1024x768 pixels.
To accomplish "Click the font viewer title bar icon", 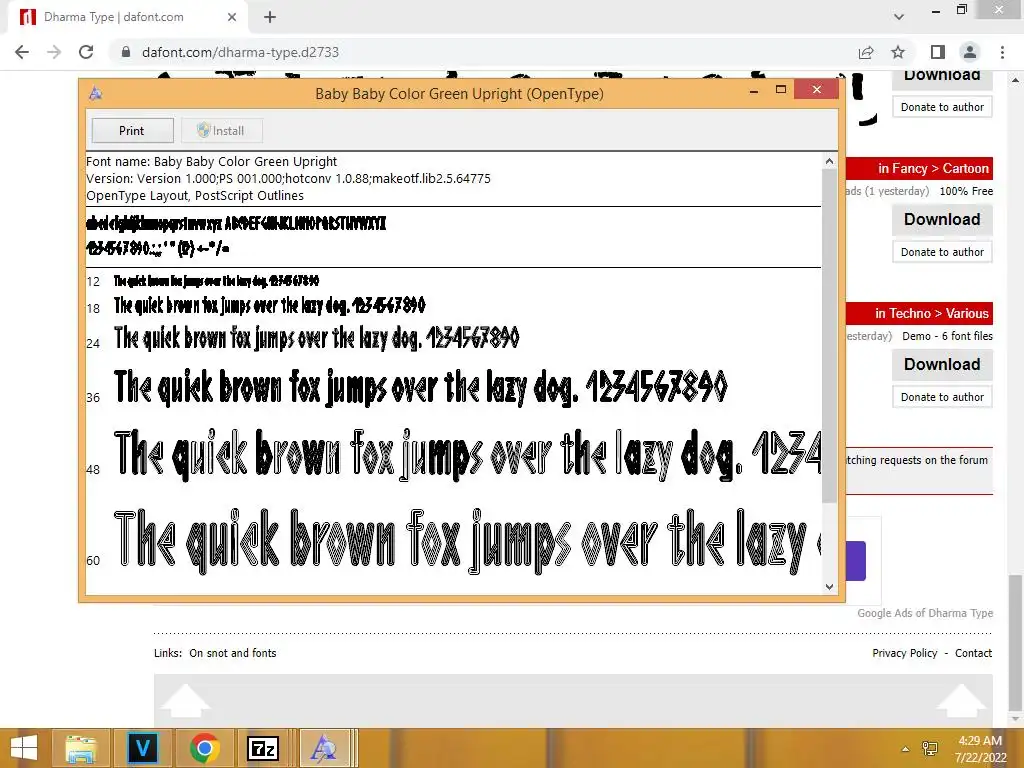I will pyautogui.click(x=95, y=93).
